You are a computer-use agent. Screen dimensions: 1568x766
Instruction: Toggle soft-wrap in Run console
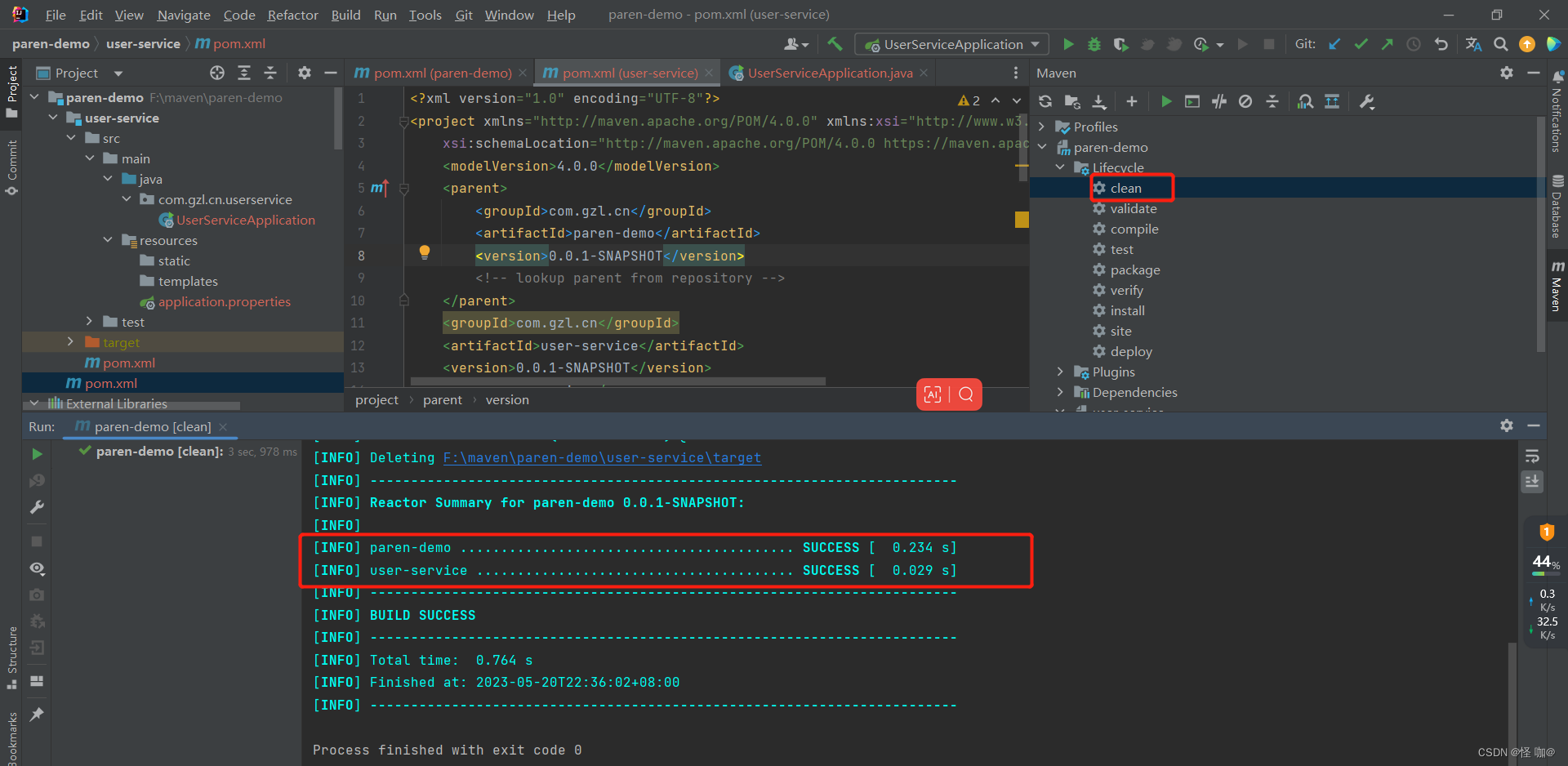click(x=1531, y=456)
